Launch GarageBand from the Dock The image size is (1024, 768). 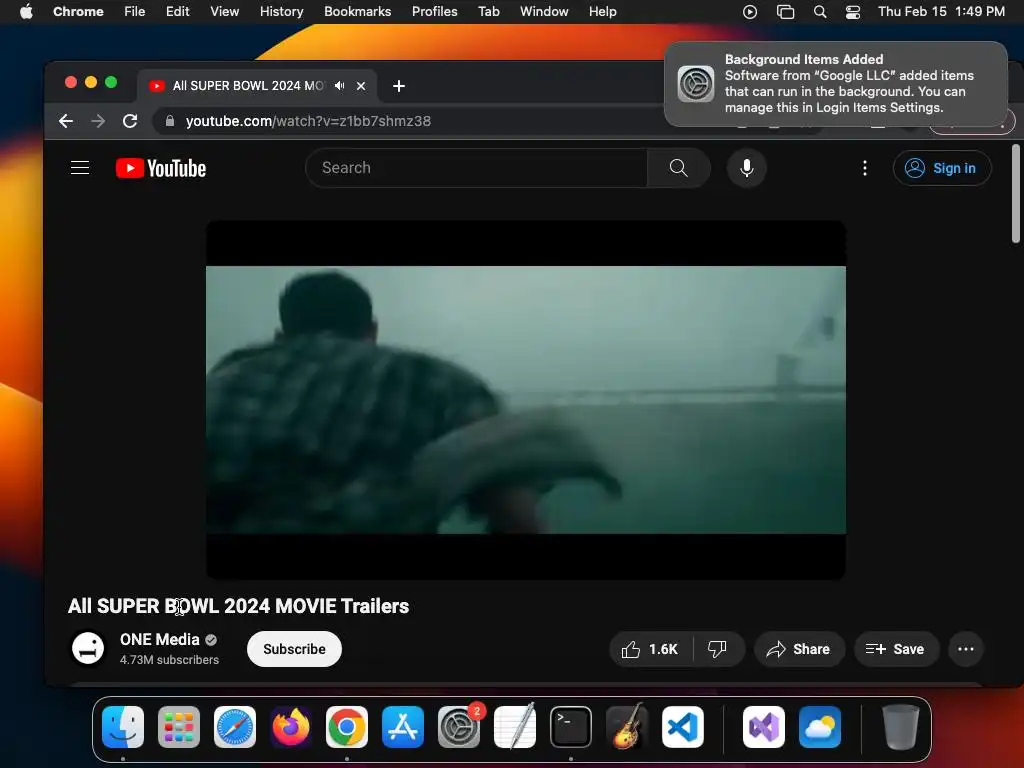tap(627, 726)
